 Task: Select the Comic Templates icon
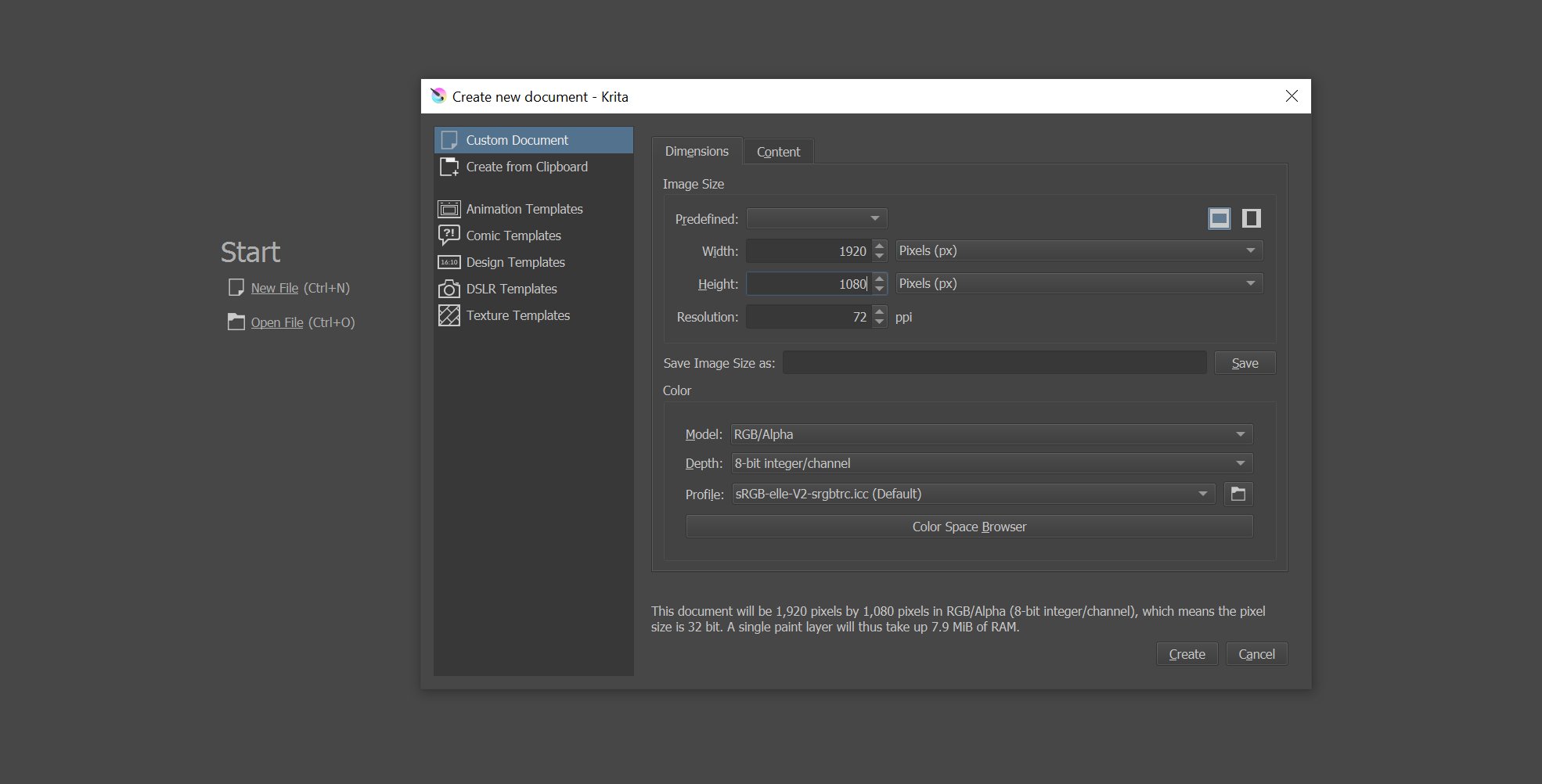pyautogui.click(x=449, y=236)
